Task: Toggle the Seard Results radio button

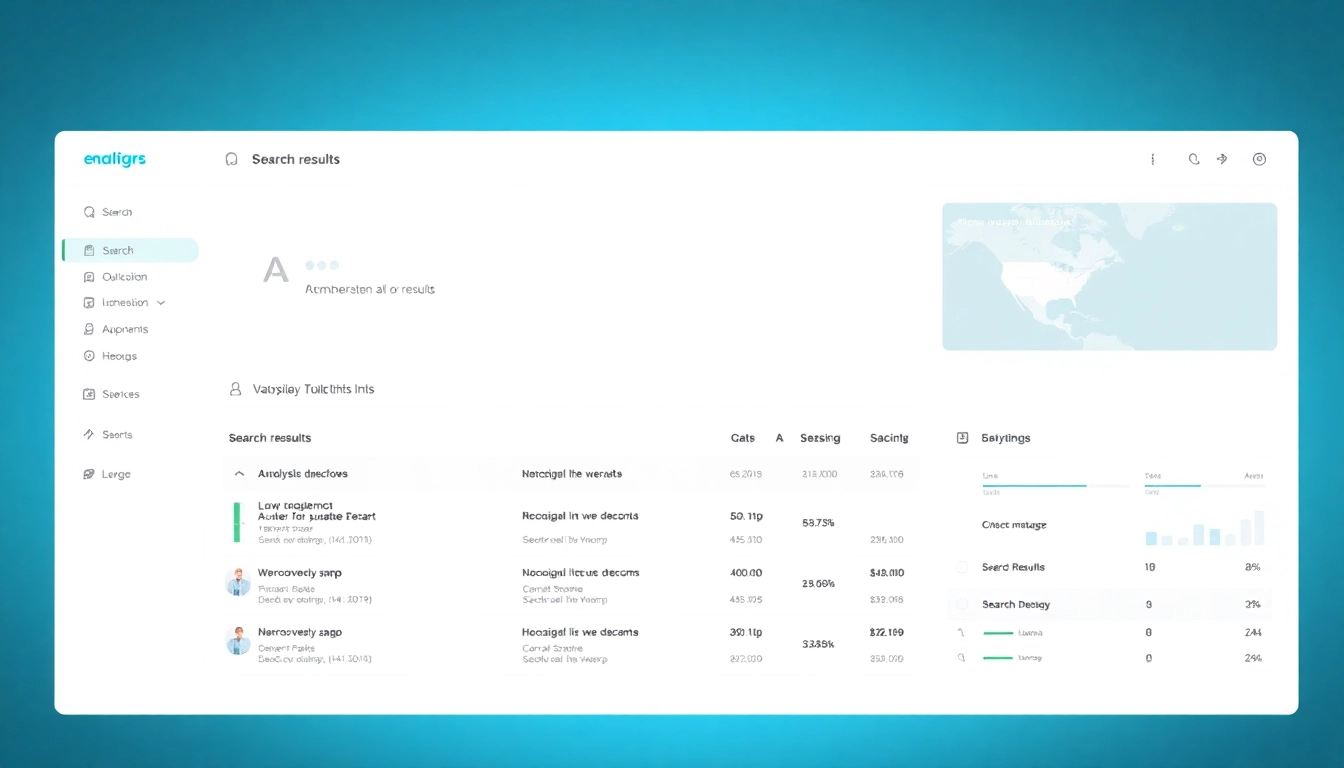Action: point(962,567)
